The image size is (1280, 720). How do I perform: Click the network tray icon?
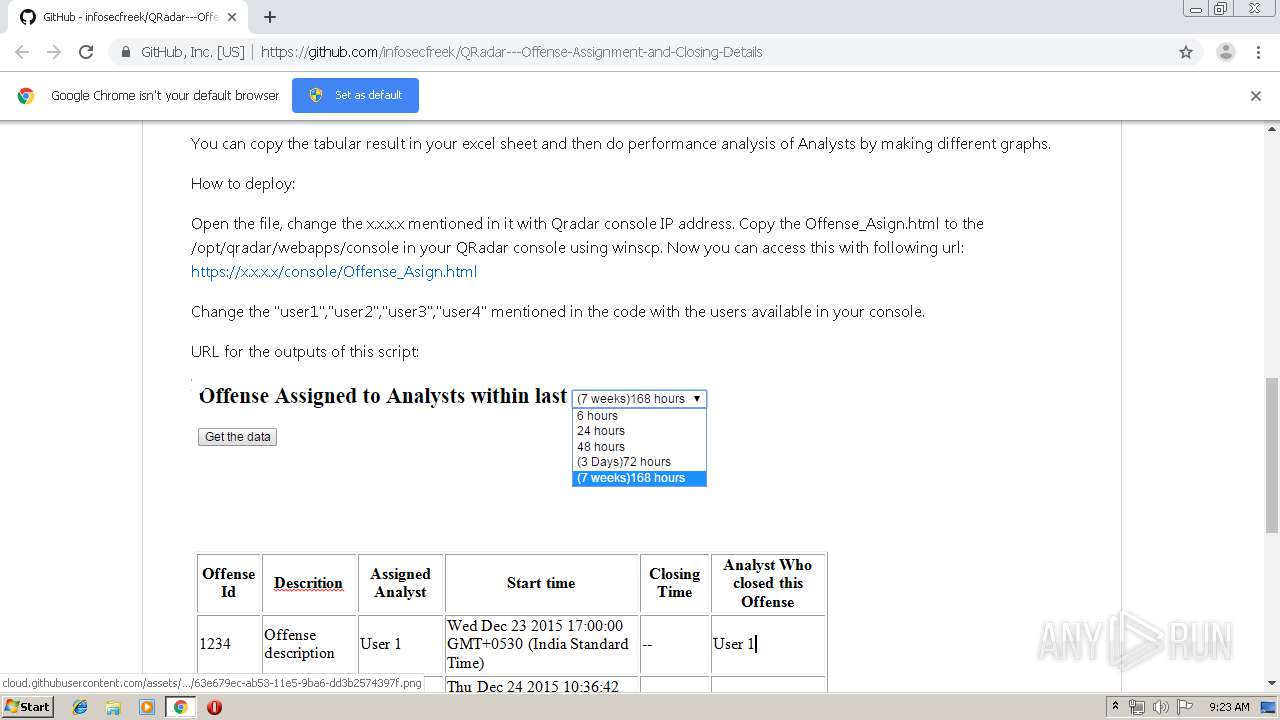(x=1137, y=707)
